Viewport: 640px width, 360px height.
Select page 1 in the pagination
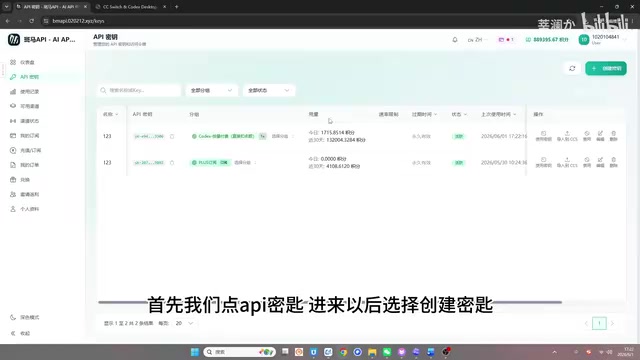pos(599,323)
